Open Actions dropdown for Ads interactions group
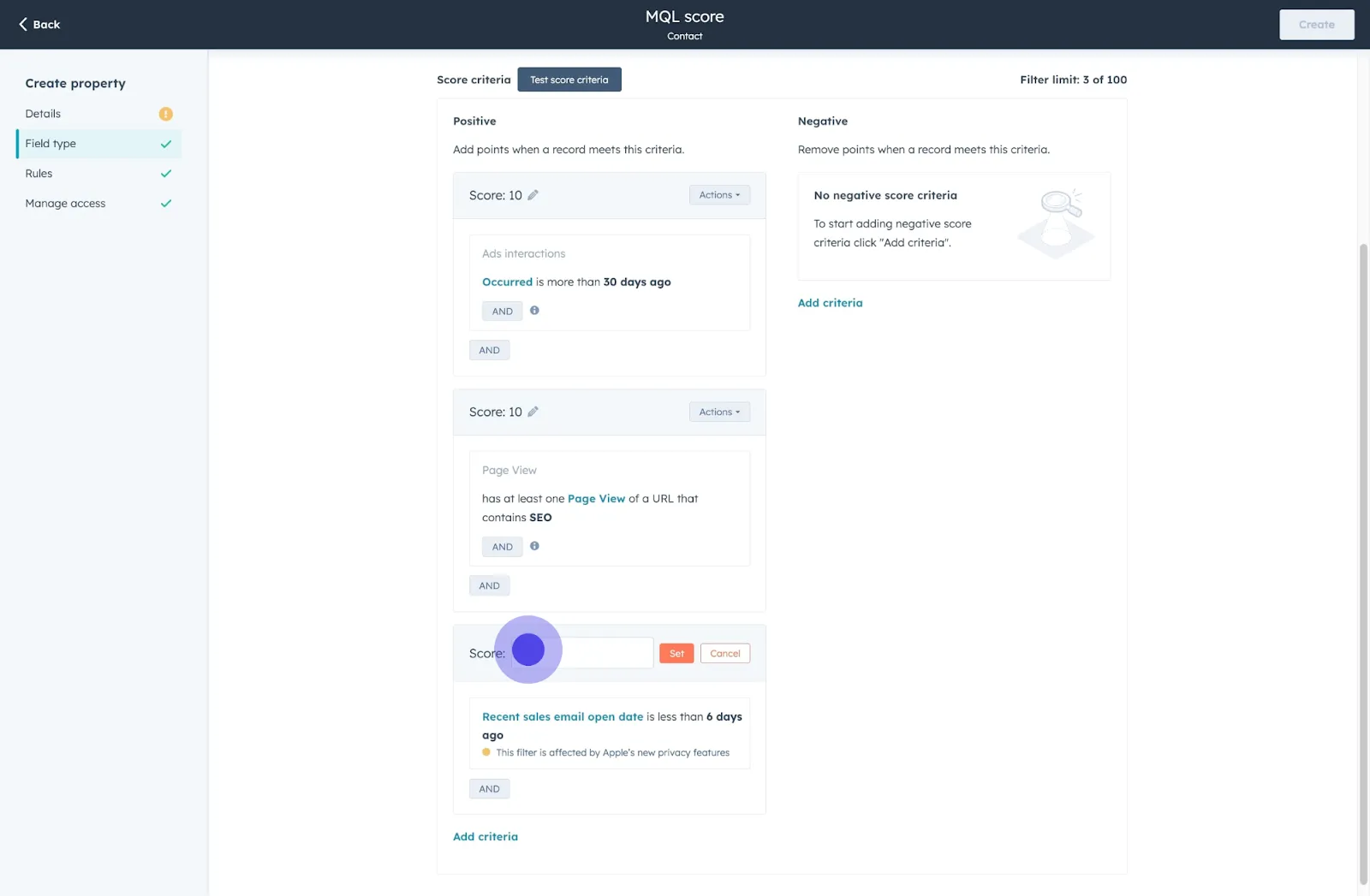 coord(719,195)
